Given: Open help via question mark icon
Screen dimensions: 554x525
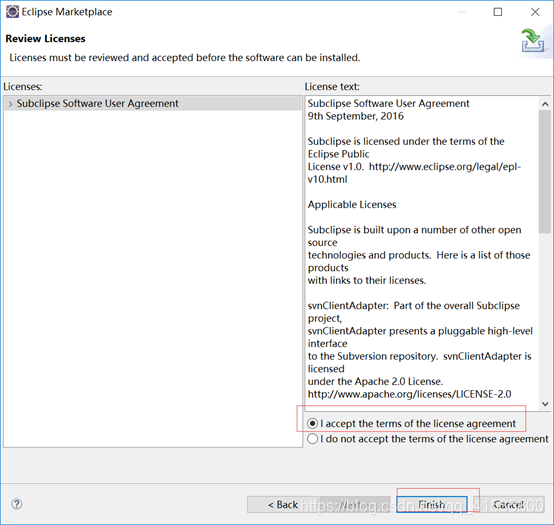Looking at the screenshot, I should pyautogui.click(x=17, y=504).
